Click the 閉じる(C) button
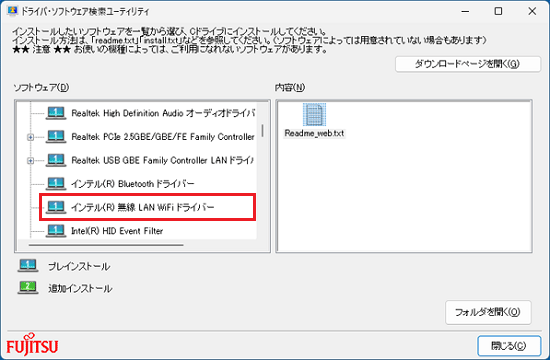 pos(509,346)
